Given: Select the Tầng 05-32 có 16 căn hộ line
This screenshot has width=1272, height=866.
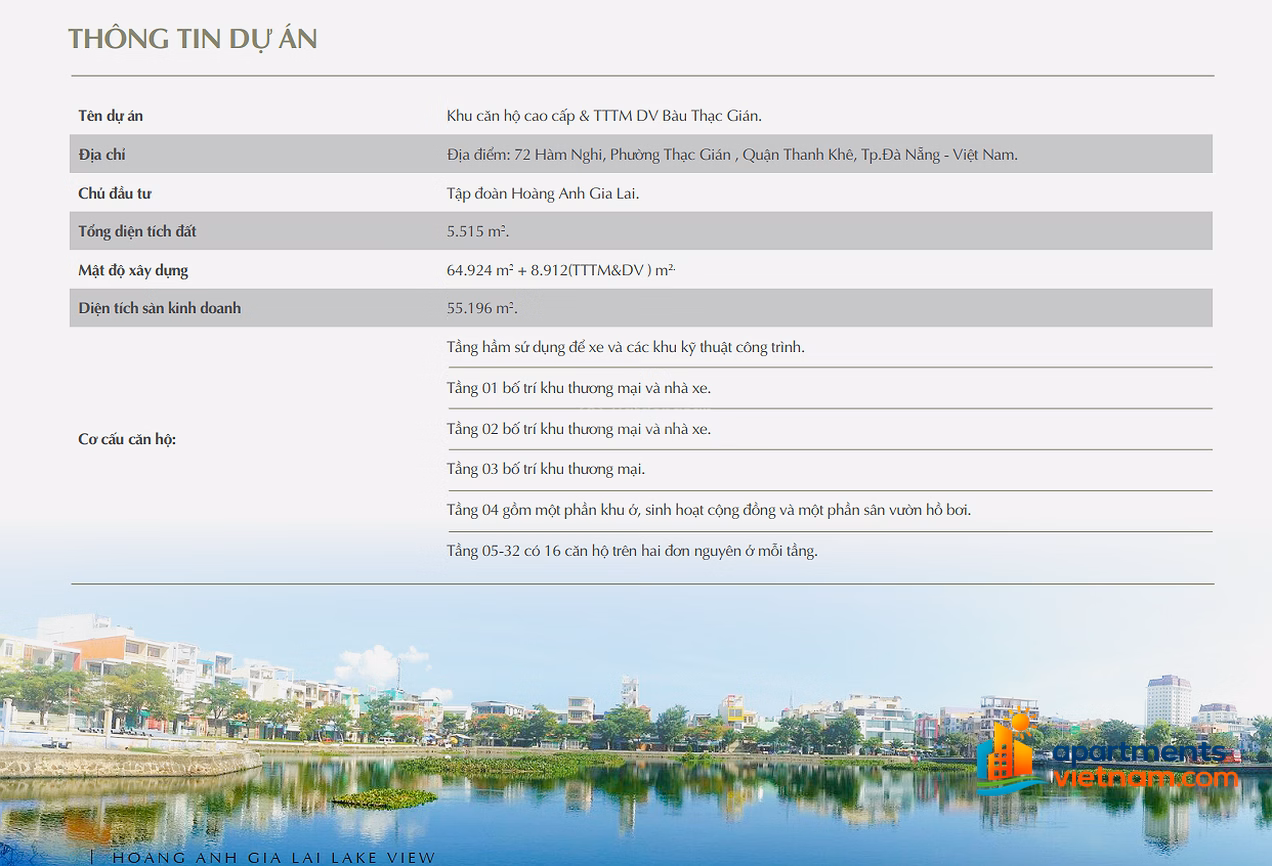Looking at the screenshot, I should click(x=632, y=551).
